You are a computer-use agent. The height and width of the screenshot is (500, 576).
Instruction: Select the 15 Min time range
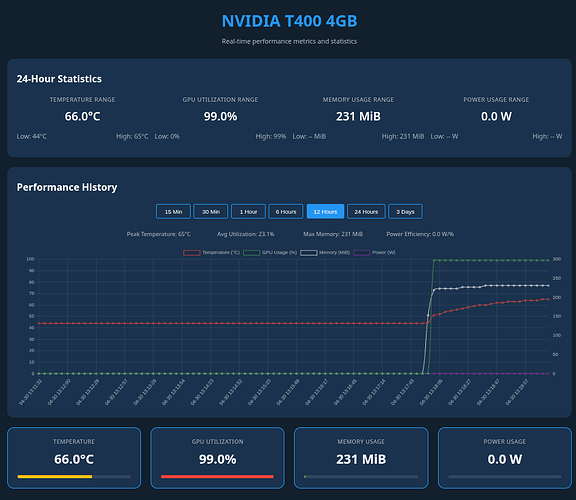tap(173, 212)
